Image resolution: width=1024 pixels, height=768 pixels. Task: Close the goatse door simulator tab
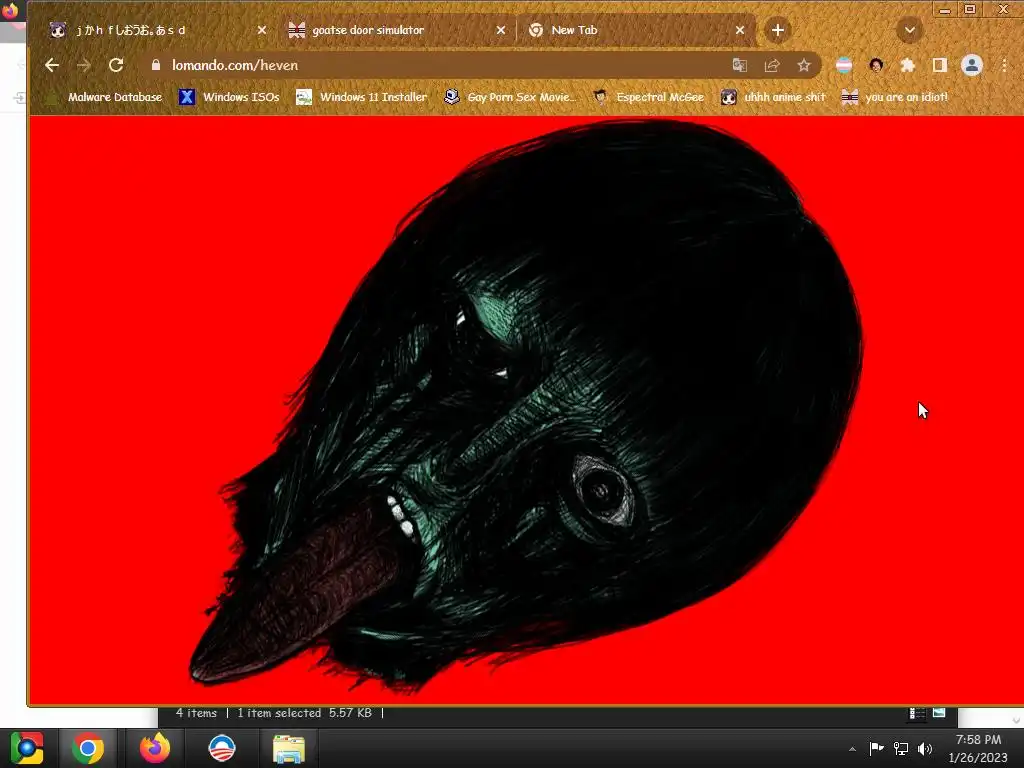coord(501,30)
